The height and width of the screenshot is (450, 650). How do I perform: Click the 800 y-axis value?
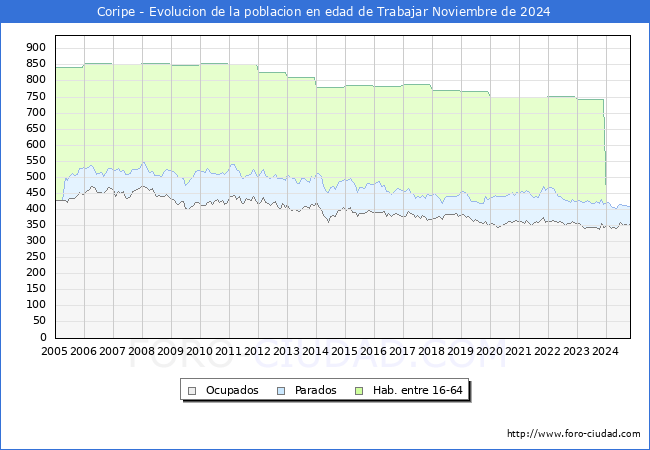(36, 80)
